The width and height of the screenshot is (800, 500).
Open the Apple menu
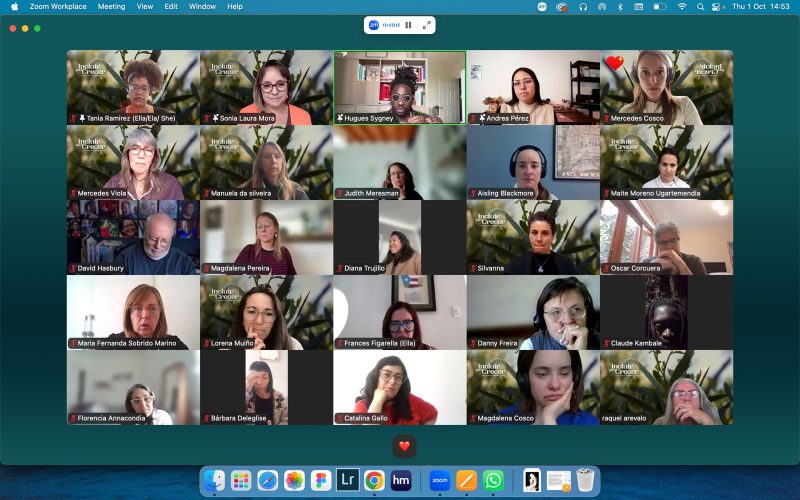pos(14,7)
